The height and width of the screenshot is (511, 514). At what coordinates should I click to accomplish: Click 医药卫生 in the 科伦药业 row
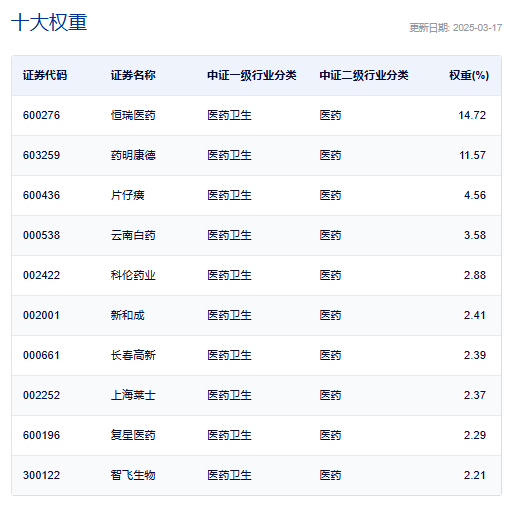pyautogui.click(x=229, y=275)
